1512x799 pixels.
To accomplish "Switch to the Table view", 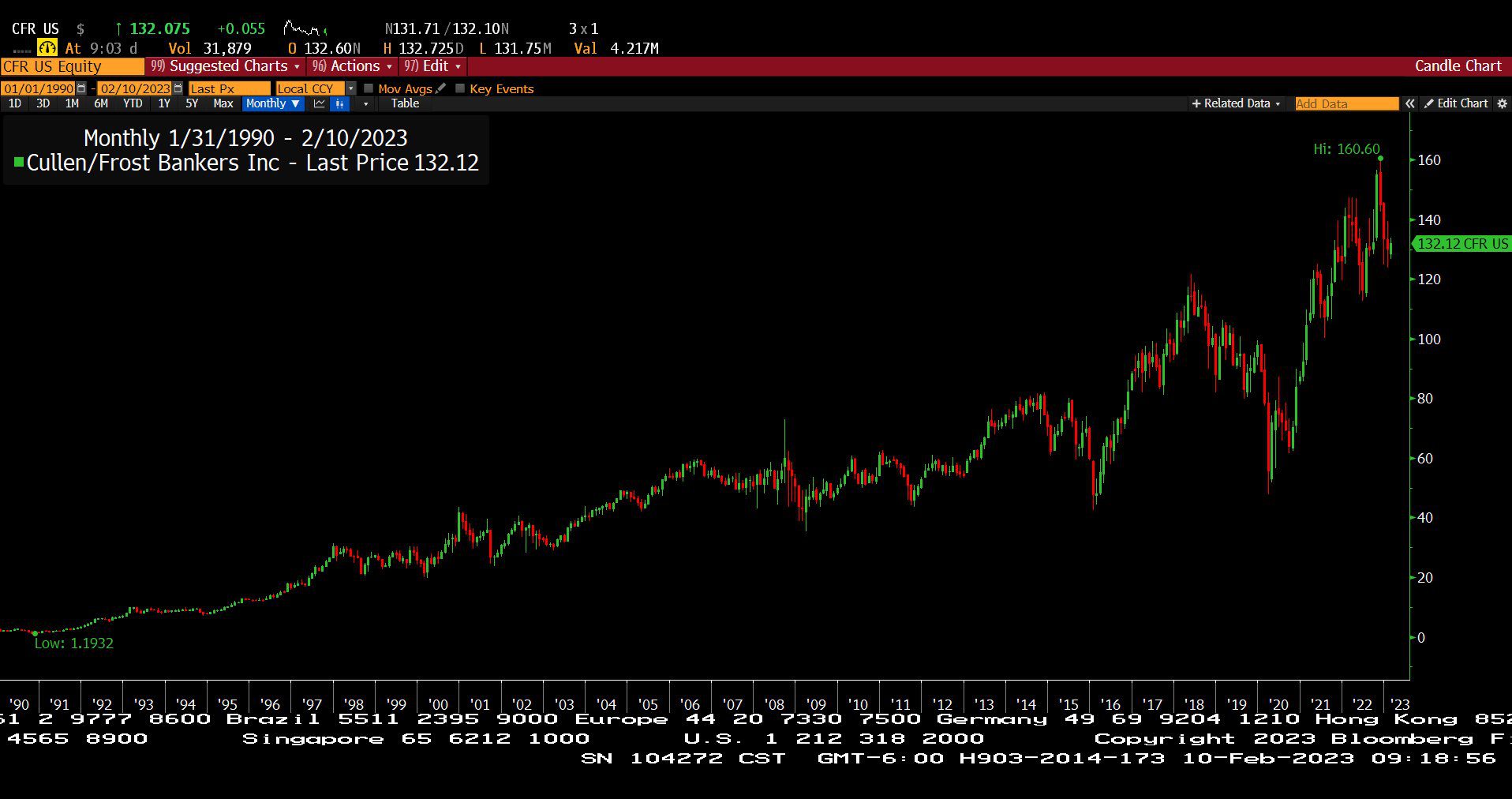I will click(405, 103).
